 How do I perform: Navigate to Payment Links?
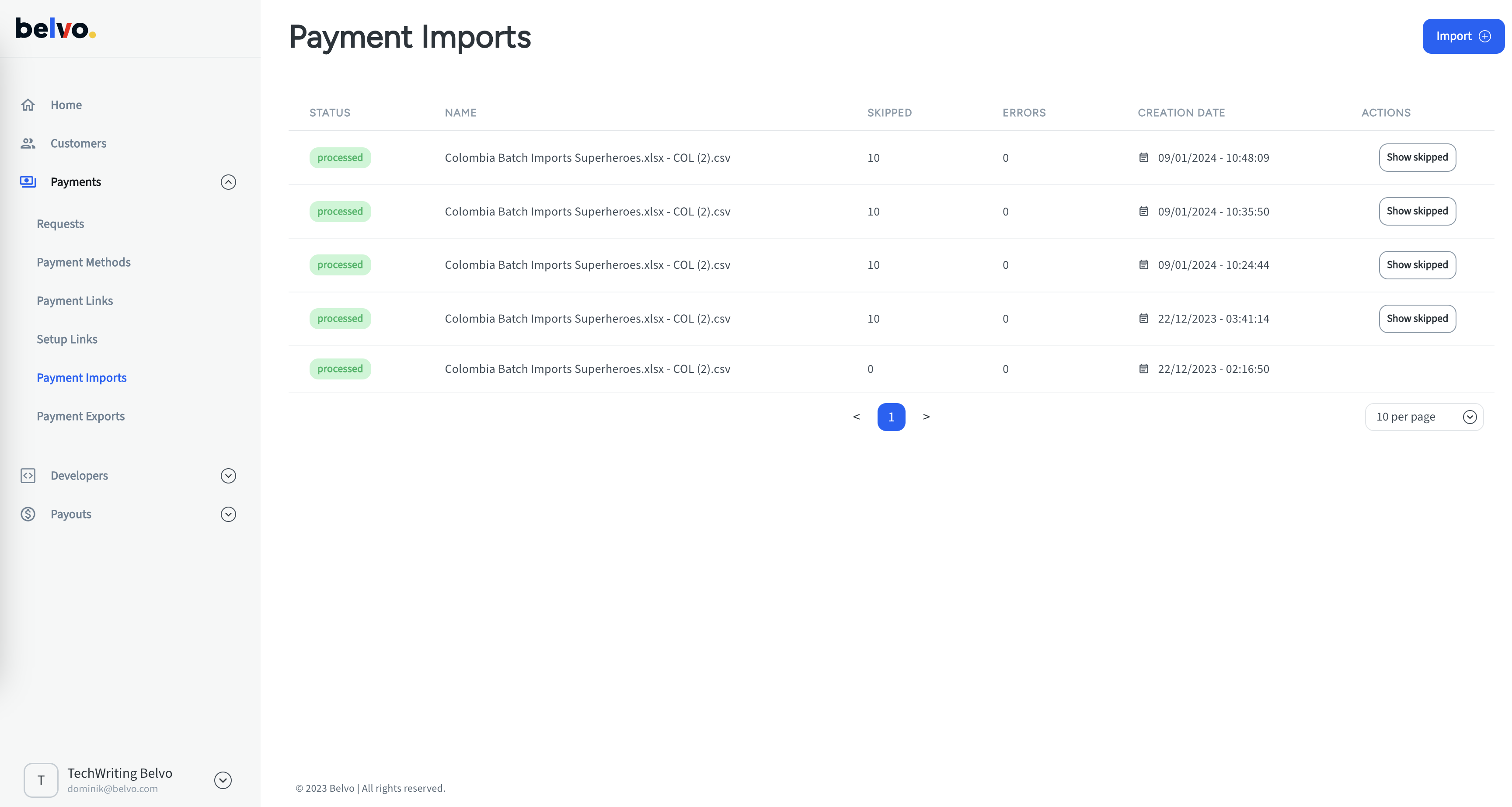click(74, 300)
